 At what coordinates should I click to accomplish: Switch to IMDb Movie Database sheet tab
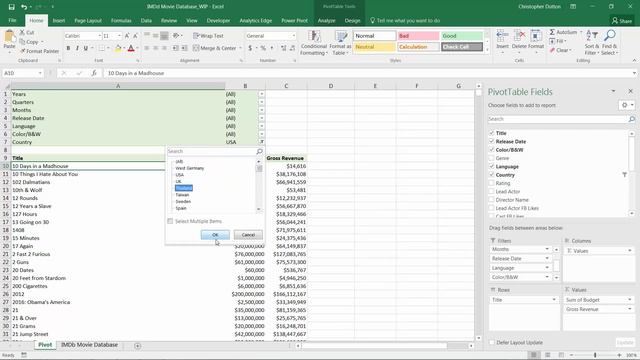click(89, 345)
